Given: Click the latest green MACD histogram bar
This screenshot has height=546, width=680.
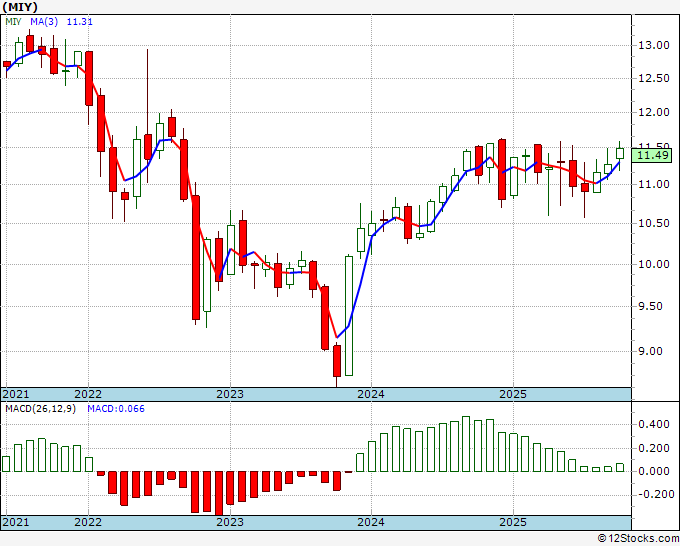Looking at the screenshot, I should tap(620, 468).
